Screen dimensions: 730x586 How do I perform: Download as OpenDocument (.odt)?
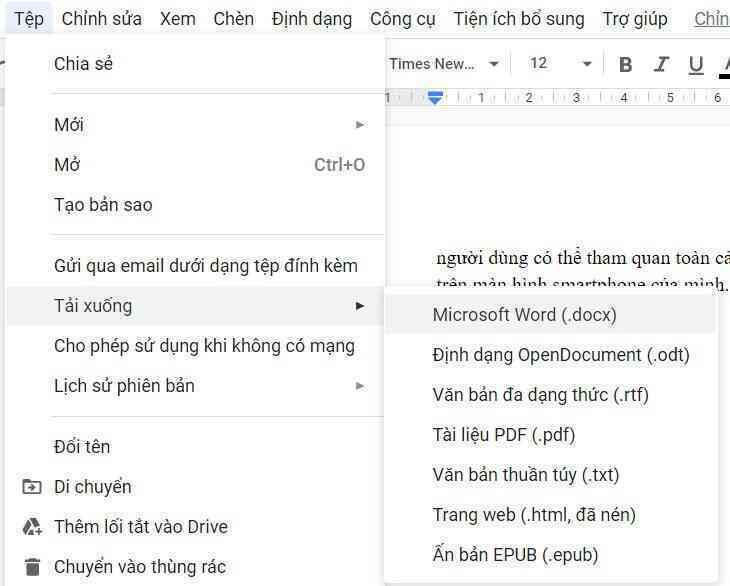[x=550, y=355]
